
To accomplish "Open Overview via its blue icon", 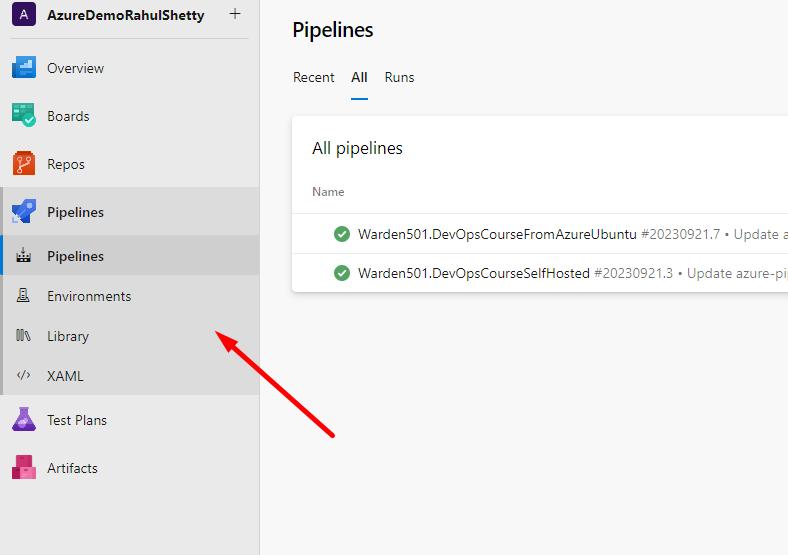I will click(x=24, y=67).
